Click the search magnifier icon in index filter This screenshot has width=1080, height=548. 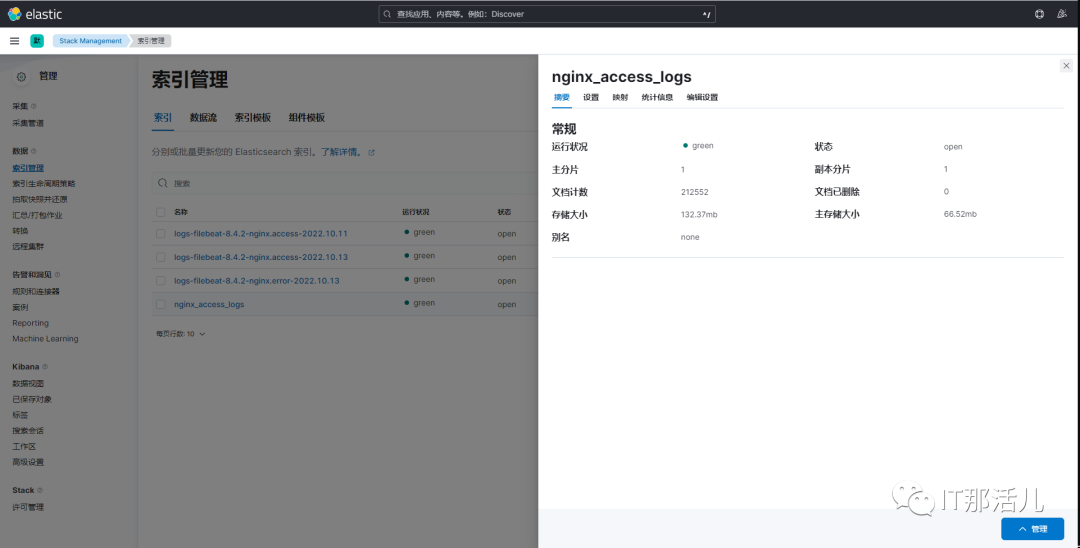[163, 183]
